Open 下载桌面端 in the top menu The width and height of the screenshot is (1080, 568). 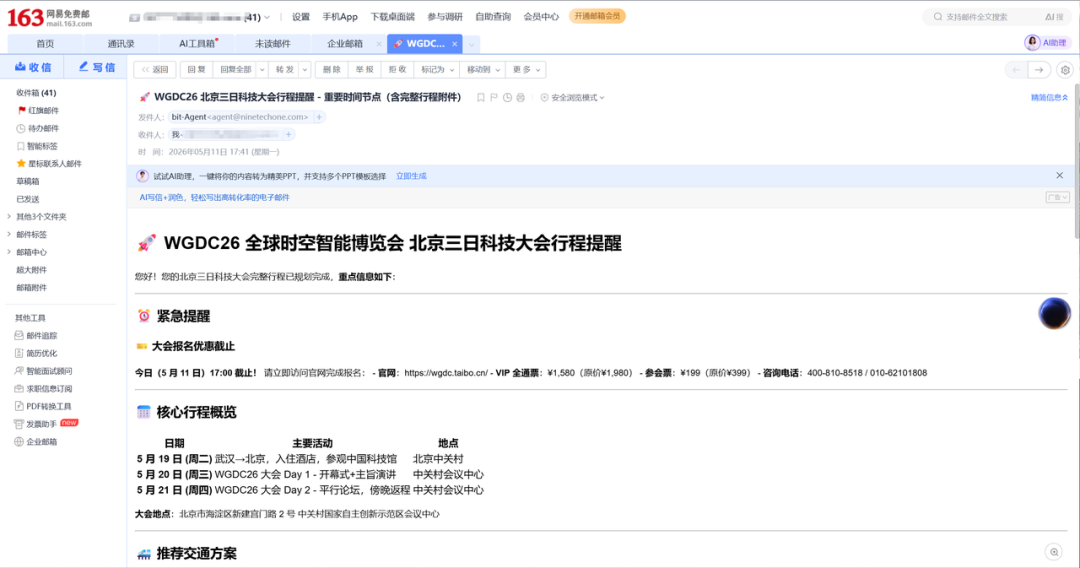pos(393,17)
